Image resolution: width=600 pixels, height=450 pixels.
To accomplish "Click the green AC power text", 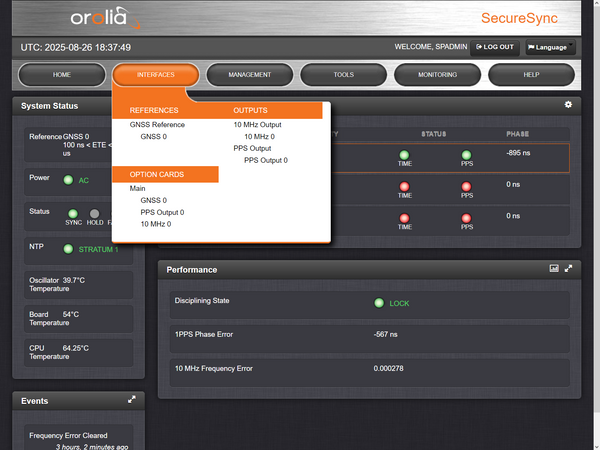I will tap(83, 181).
